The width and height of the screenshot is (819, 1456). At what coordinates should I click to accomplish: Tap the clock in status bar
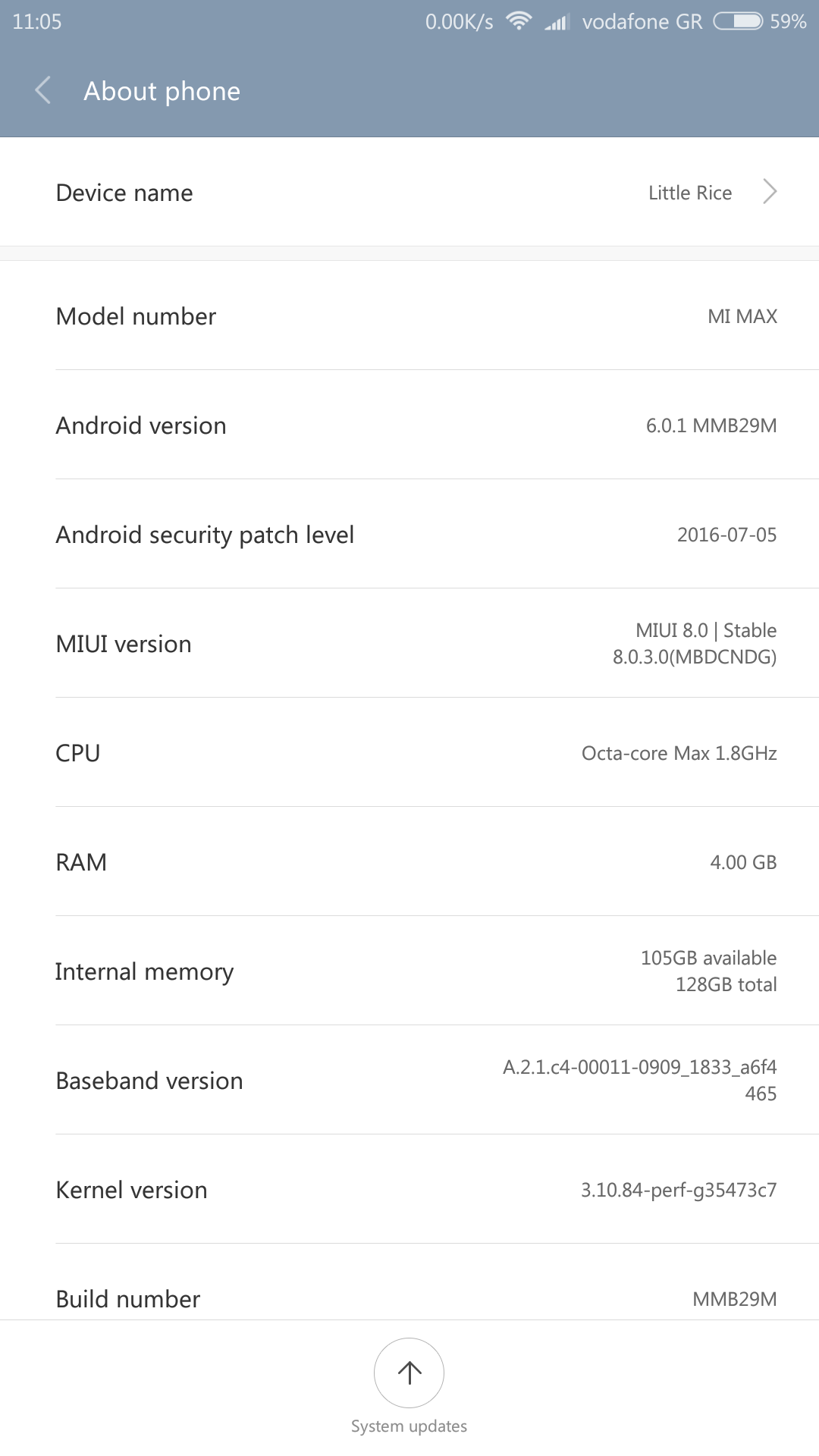(x=37, y=21)
